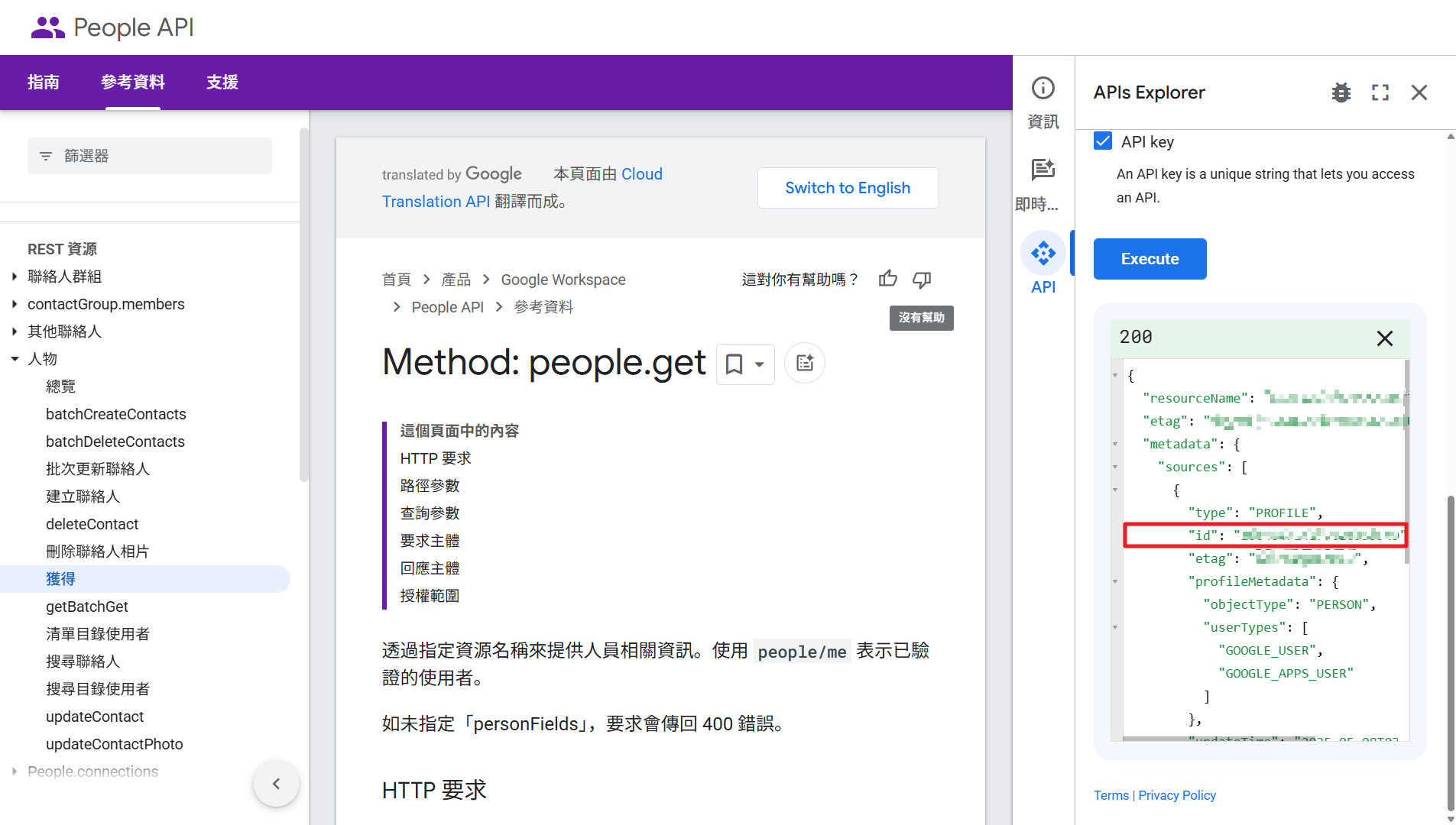Open updateContactPhoto in the sidebar

115,744
